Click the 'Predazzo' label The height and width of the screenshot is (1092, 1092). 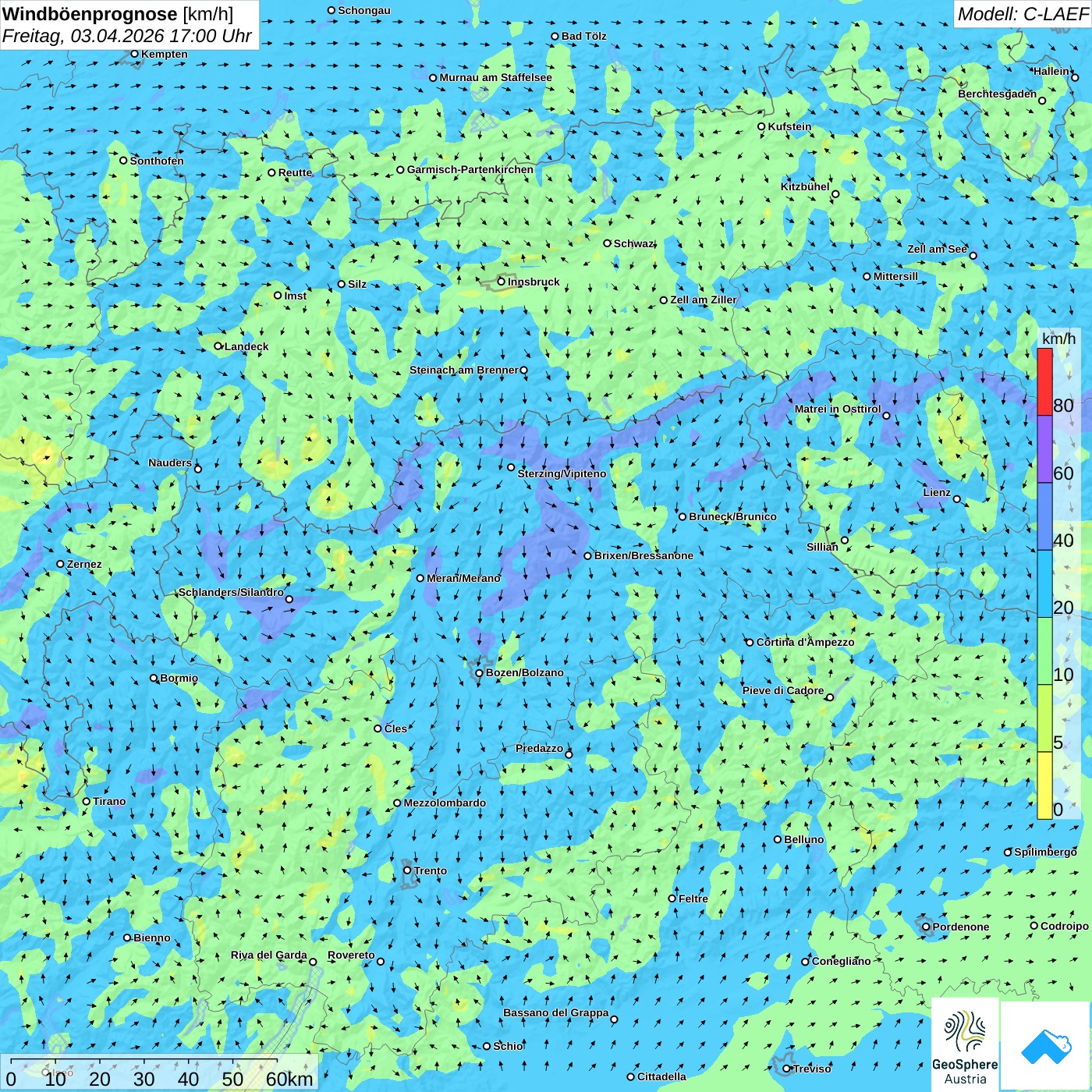click(x=539, y=748)
